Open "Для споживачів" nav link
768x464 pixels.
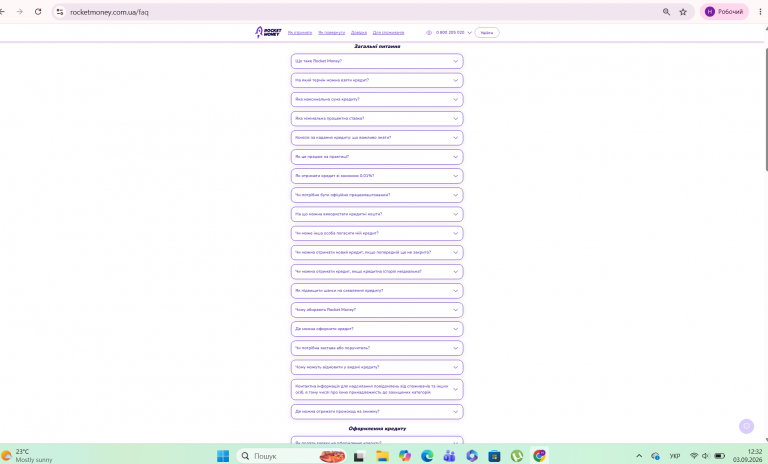388,33
